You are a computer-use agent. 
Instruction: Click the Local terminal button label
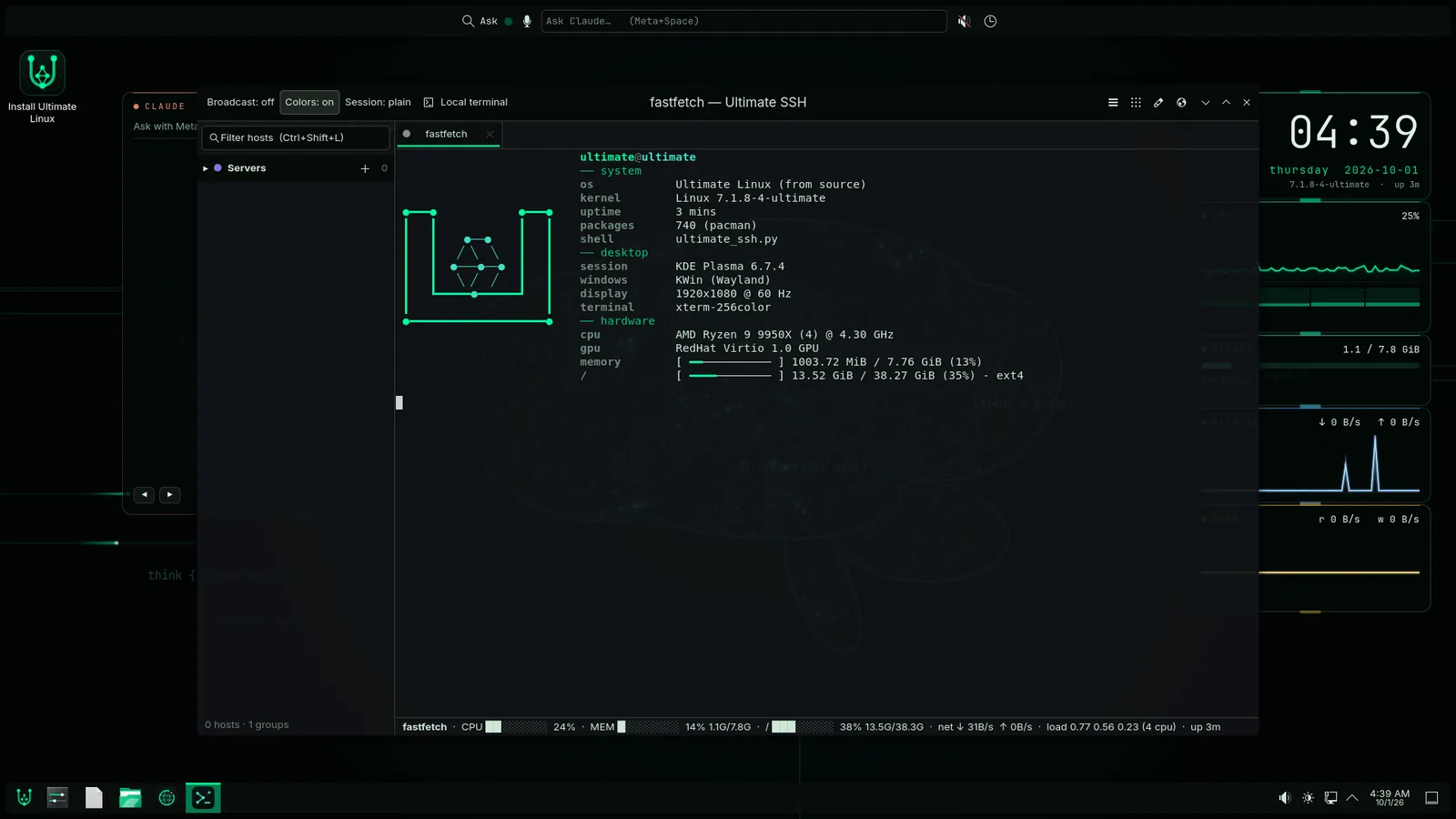pos(474,103)
